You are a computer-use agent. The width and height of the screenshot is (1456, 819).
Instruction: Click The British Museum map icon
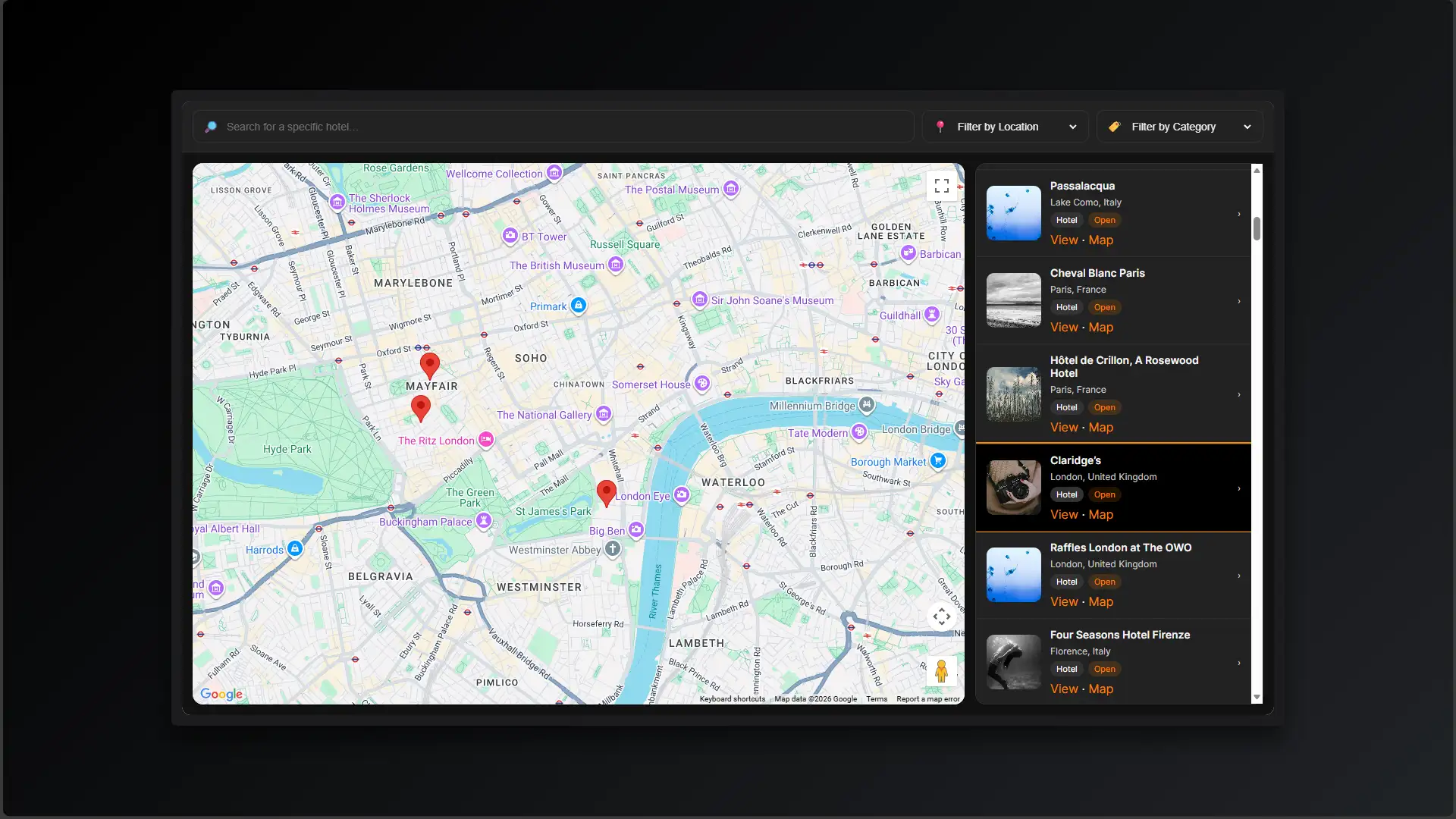coord(616,265)
